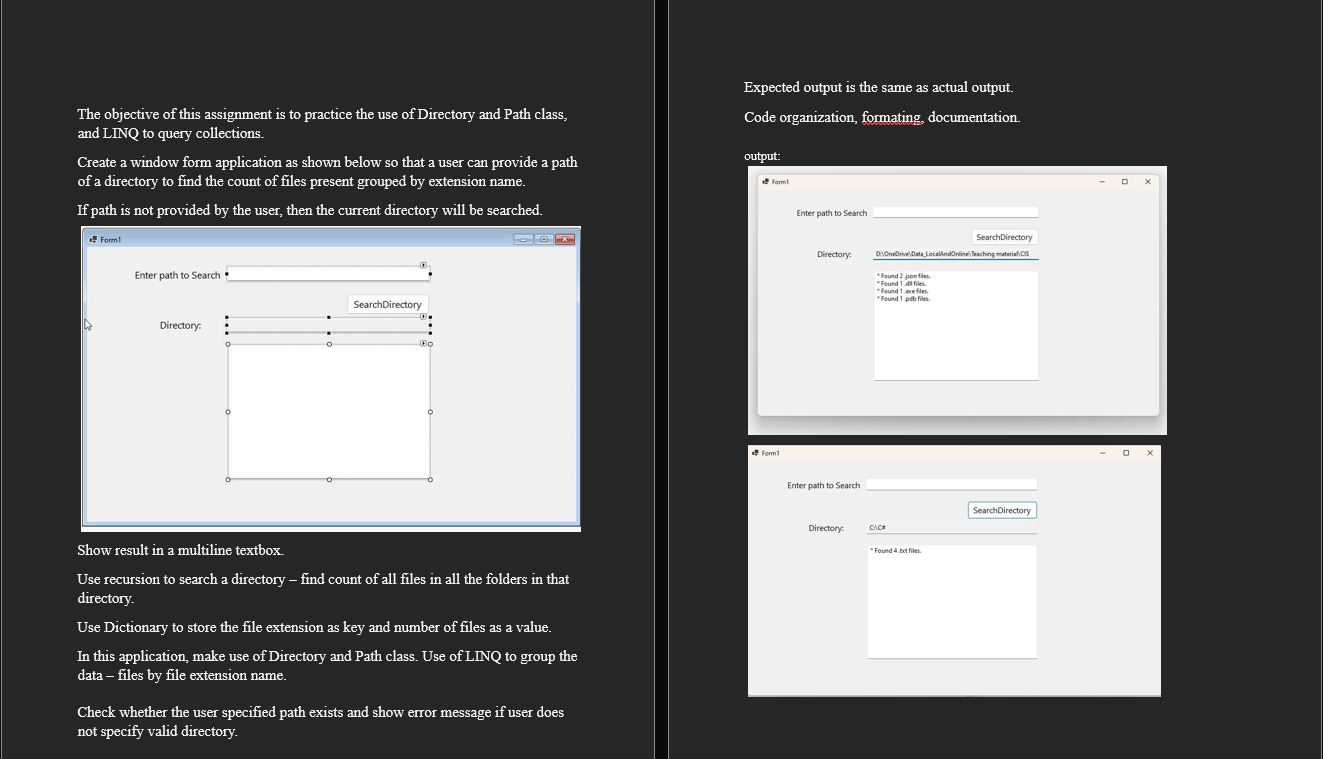
Task: Click bottom-center resize handle of multiline textbox
Action: pos(330,479)
